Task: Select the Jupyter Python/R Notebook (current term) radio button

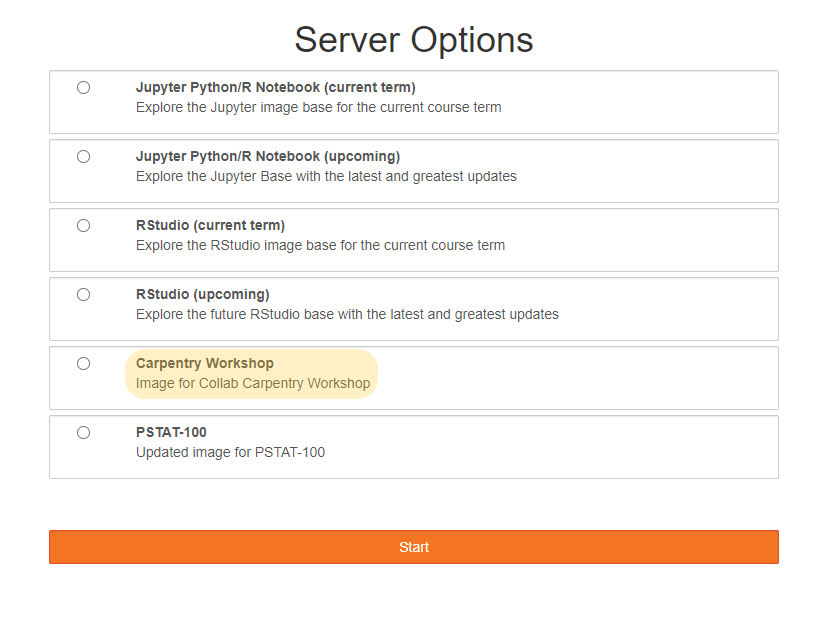Action: pyautogui.click(x=83, y=87)
